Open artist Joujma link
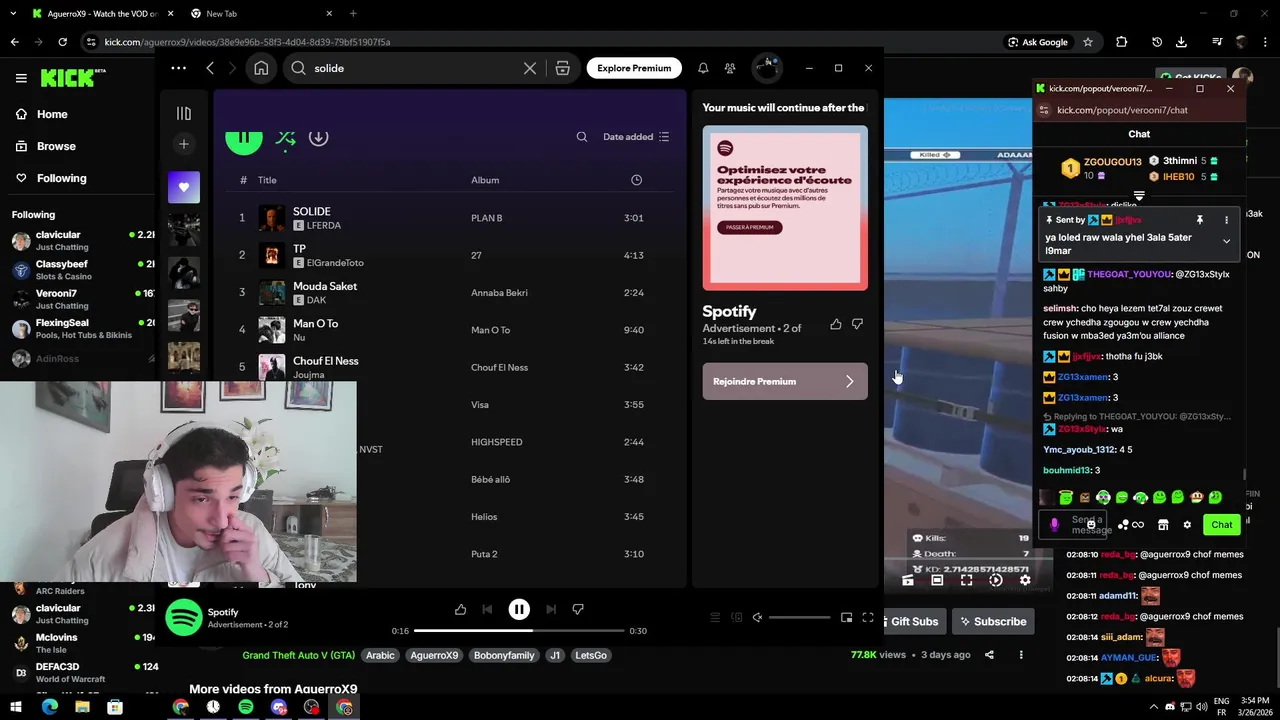This screenshot has width=1280, height=720. pyautogui.click(x=309, y=375)
